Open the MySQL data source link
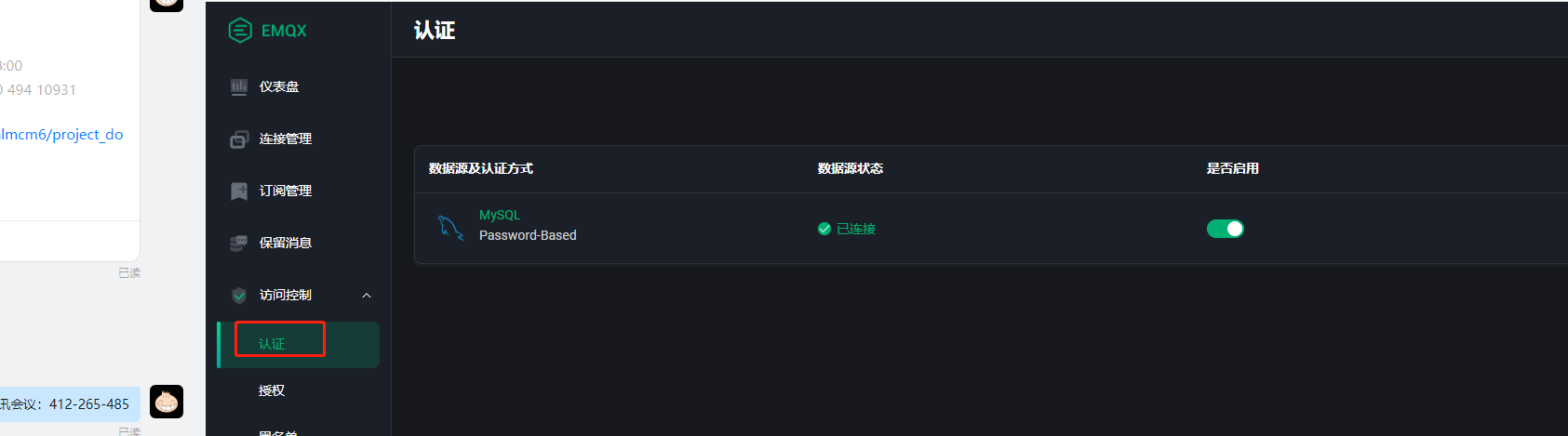 pyautogui.click(x=500, y=215)
